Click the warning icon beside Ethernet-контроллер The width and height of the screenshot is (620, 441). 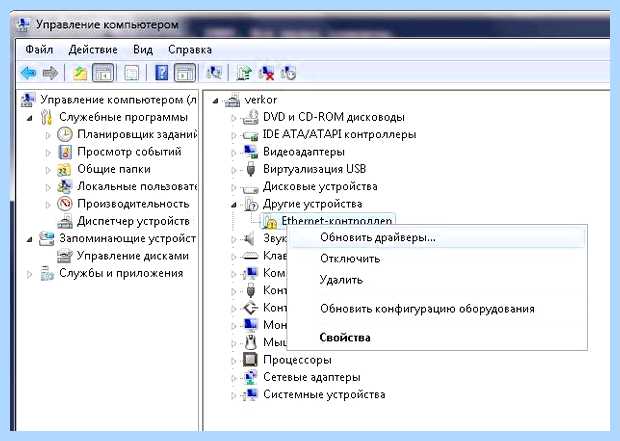(270, 222)
